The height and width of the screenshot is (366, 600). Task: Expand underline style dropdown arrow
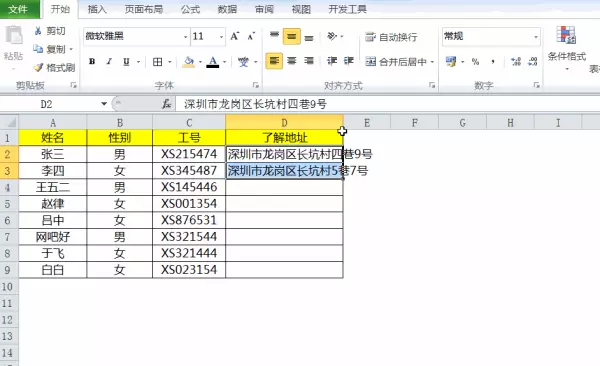pyautogui.click(x=139, y=62)
